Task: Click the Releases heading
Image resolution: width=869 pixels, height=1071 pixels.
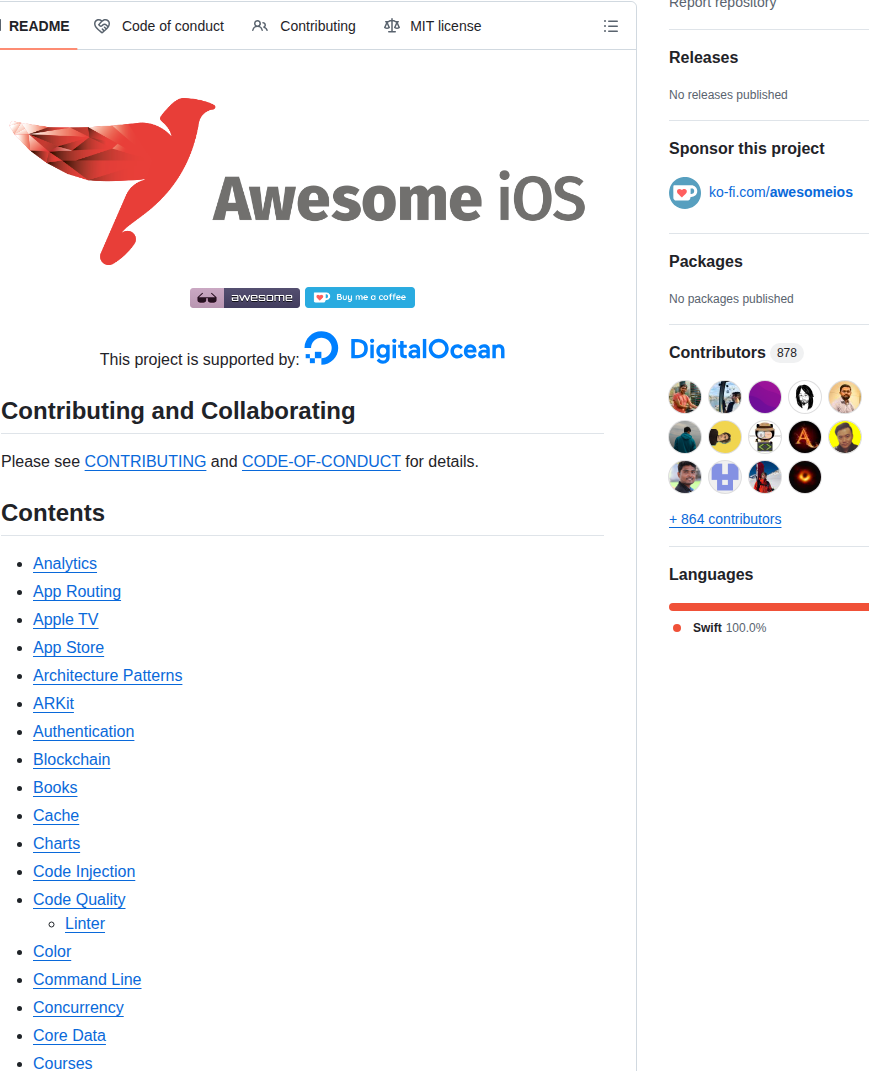Action: tap(704, 57)
